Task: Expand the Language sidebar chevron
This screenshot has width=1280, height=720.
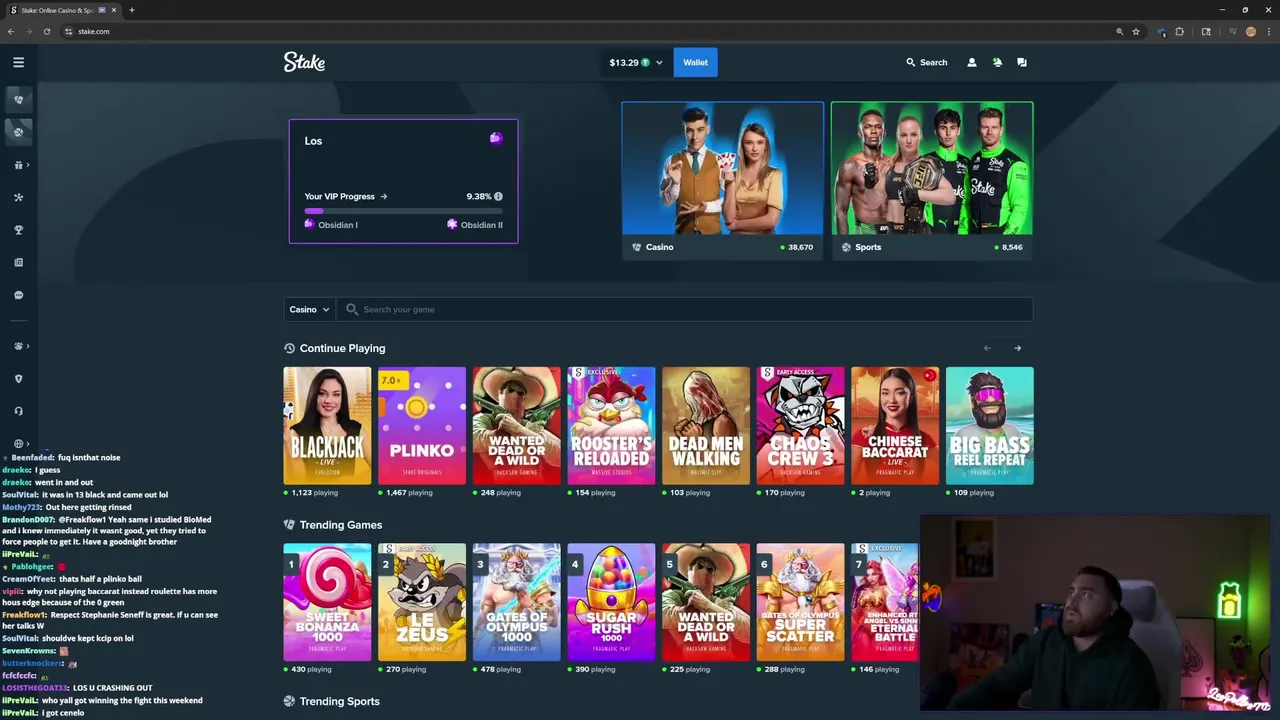Action: [28, 443]
